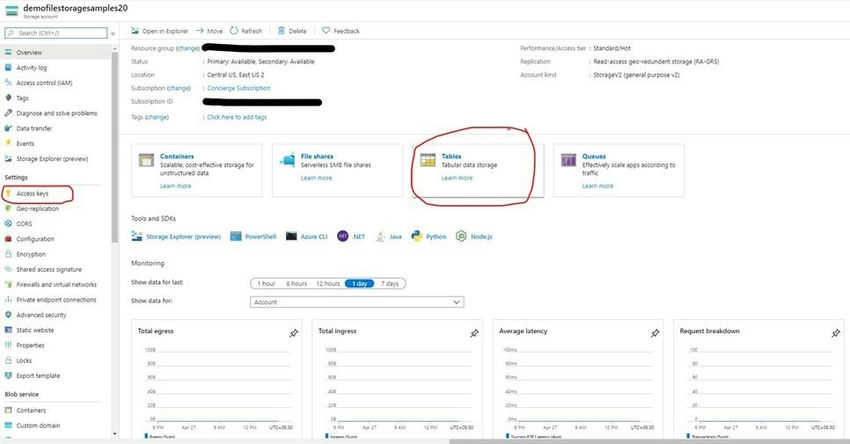
Task: Click the Events lightning icon
Action: (x=8, y=144)
